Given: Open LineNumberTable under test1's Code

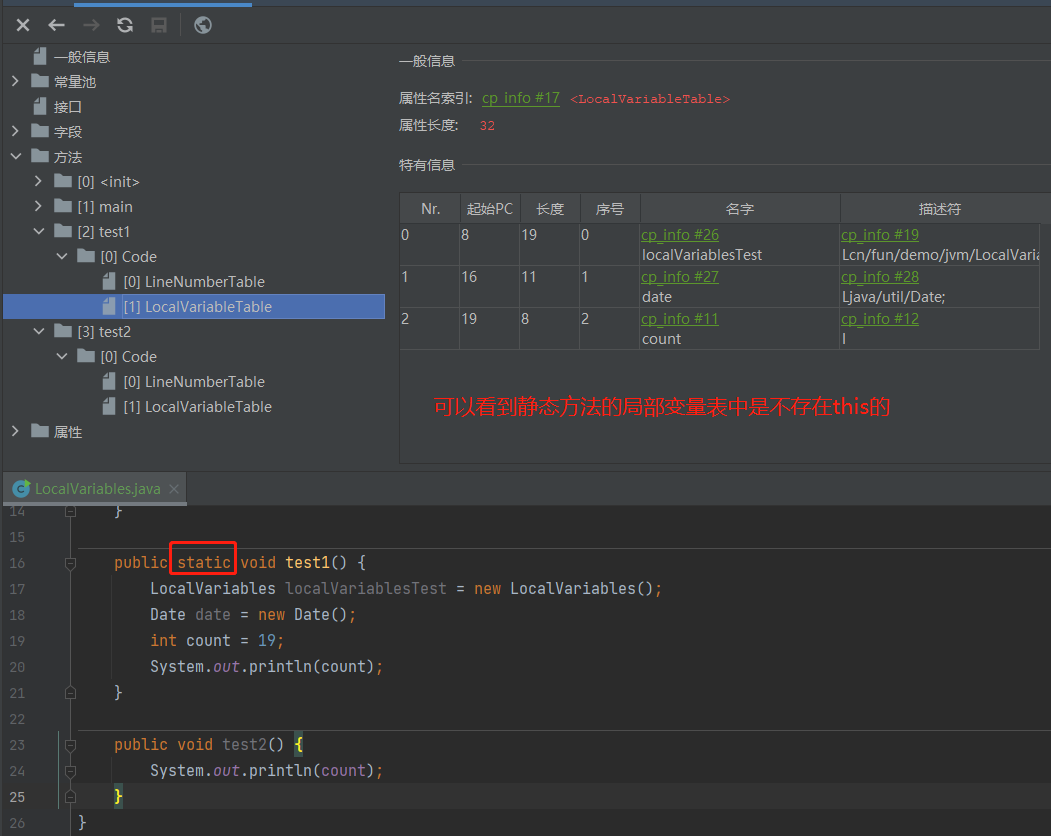Looking at the screenshot, I should click(x=194, y=282).
